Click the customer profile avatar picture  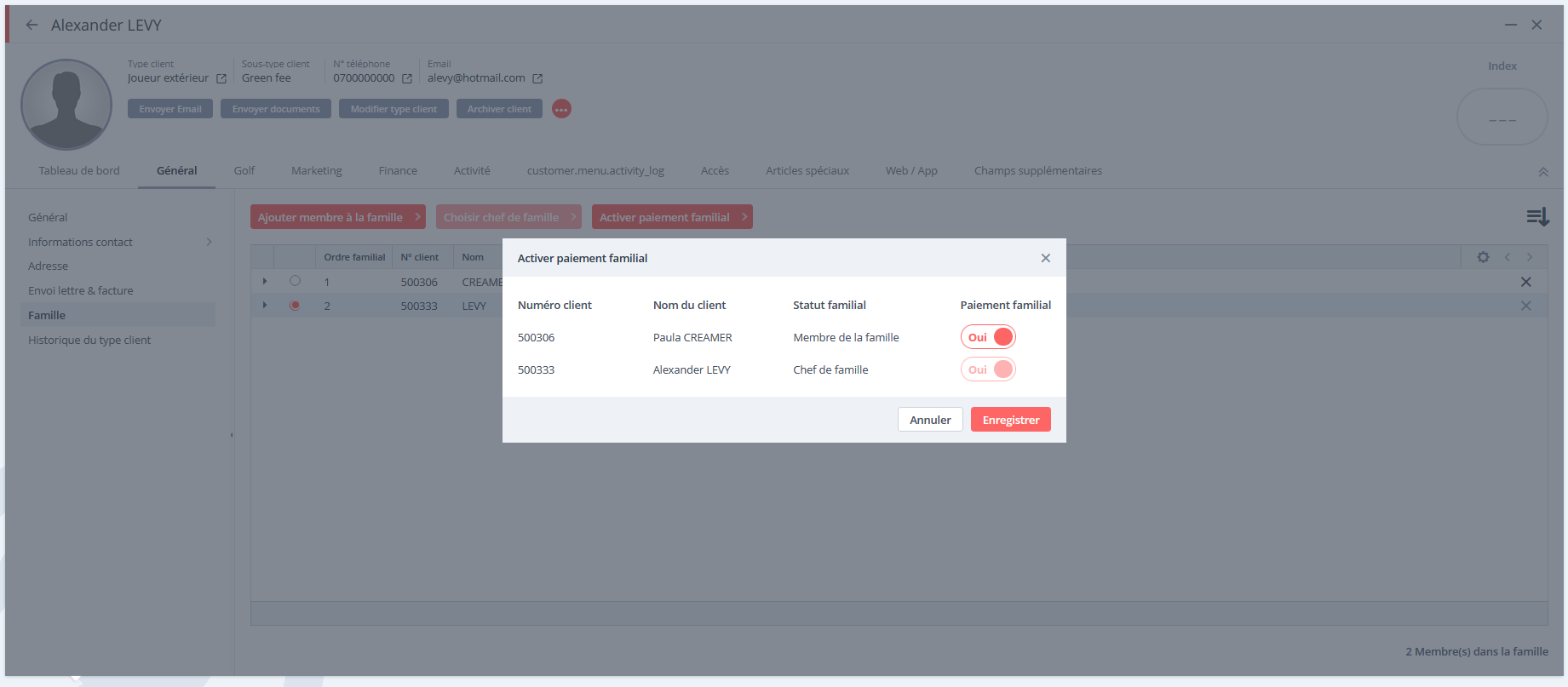click(66, 105)
